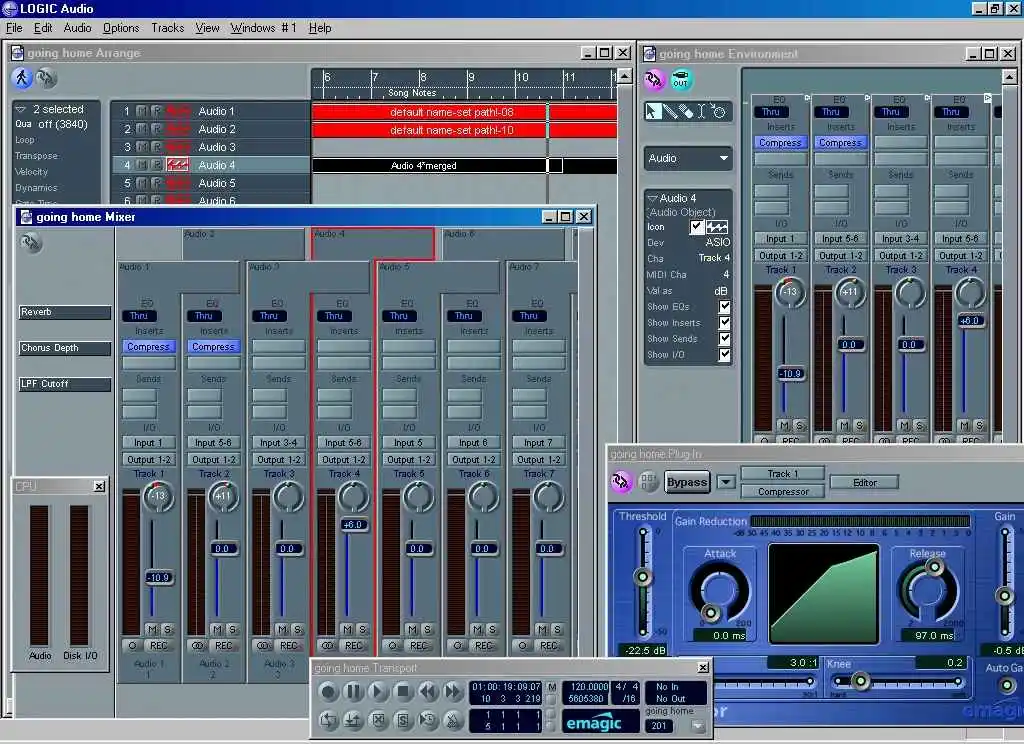Click the waveform icon in Audio 4 parameters
The width and height of the screenshot is (1024, 744).
tap(716, 227)
